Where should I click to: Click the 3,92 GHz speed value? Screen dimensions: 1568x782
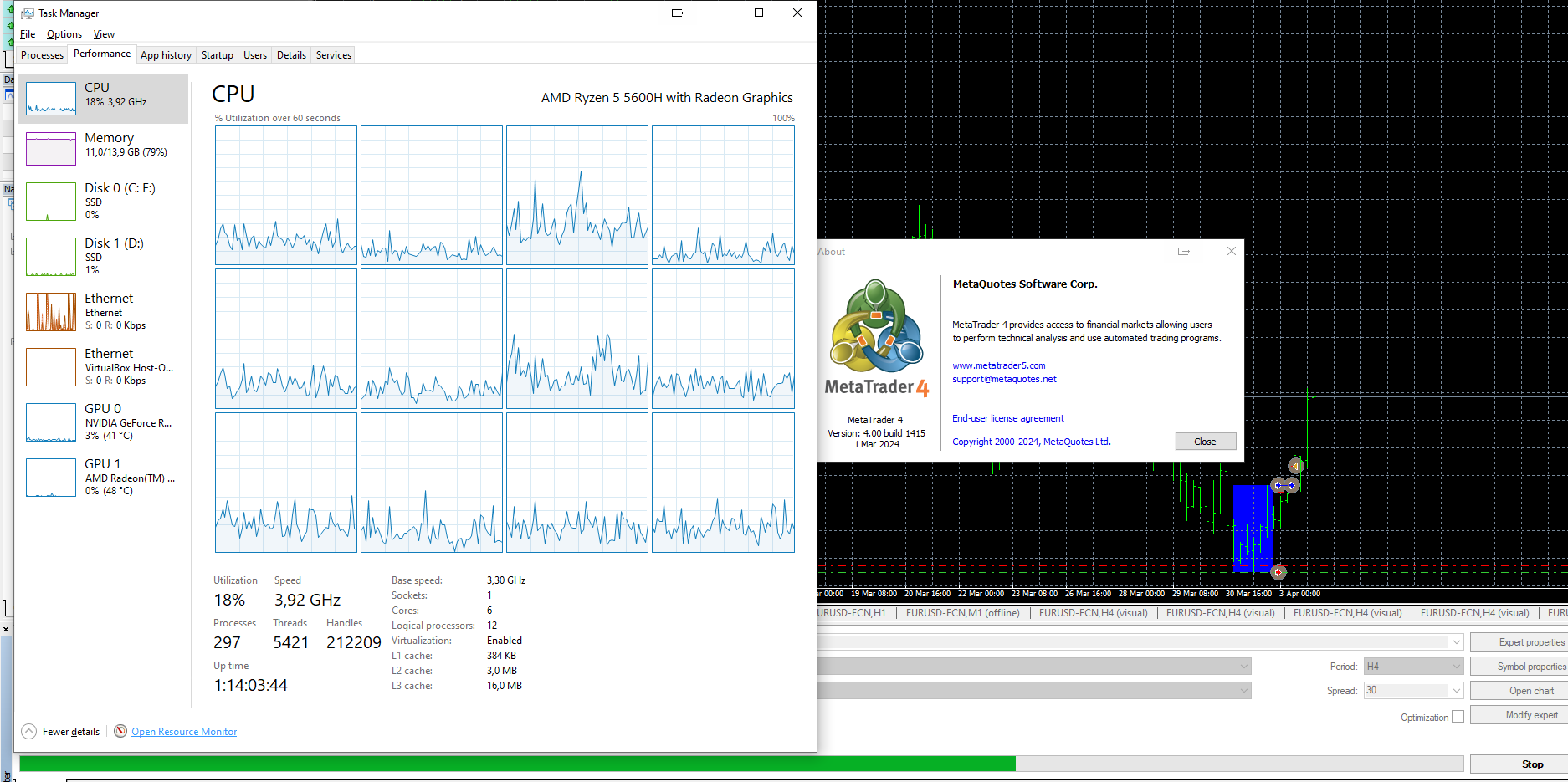tap(307, 600)
